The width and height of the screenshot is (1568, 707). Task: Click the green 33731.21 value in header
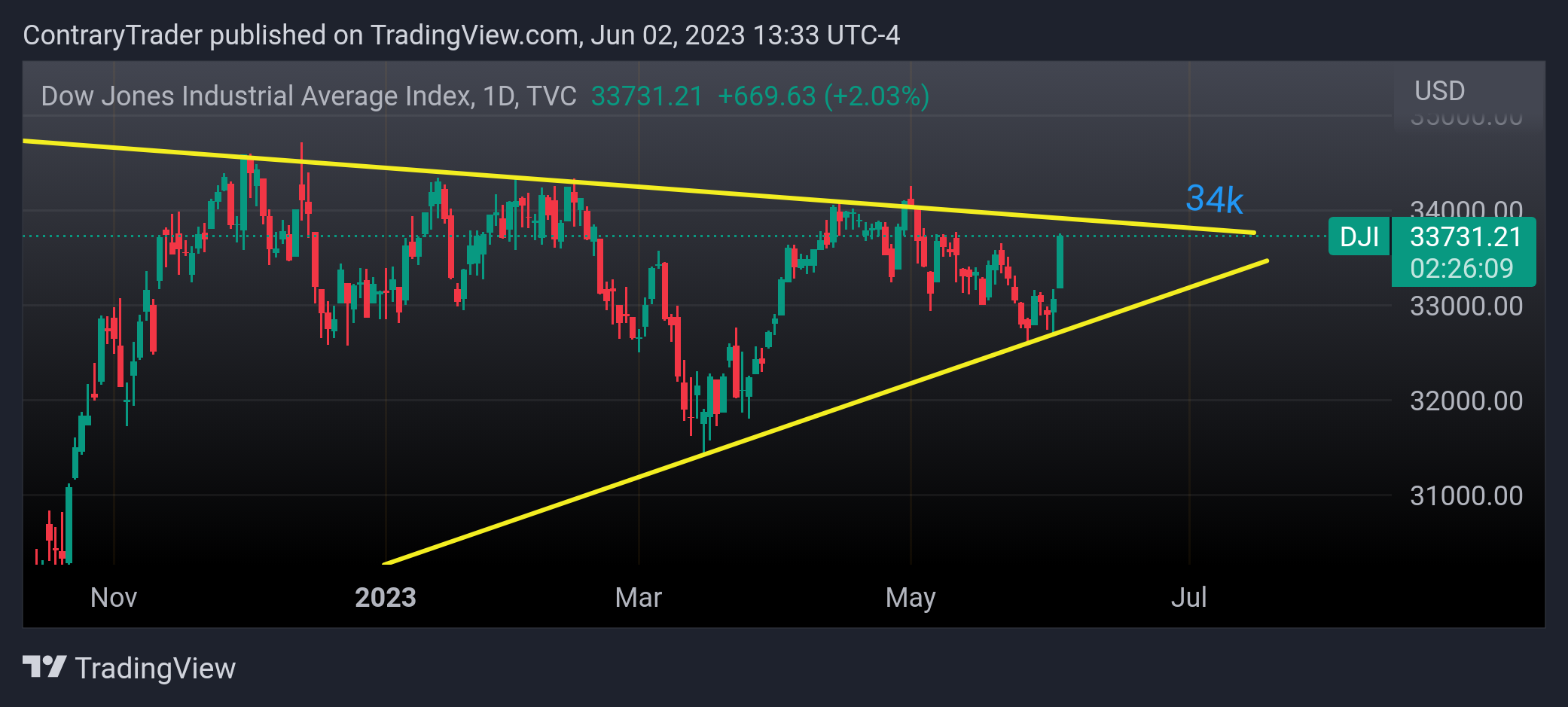tap(646, 96)
